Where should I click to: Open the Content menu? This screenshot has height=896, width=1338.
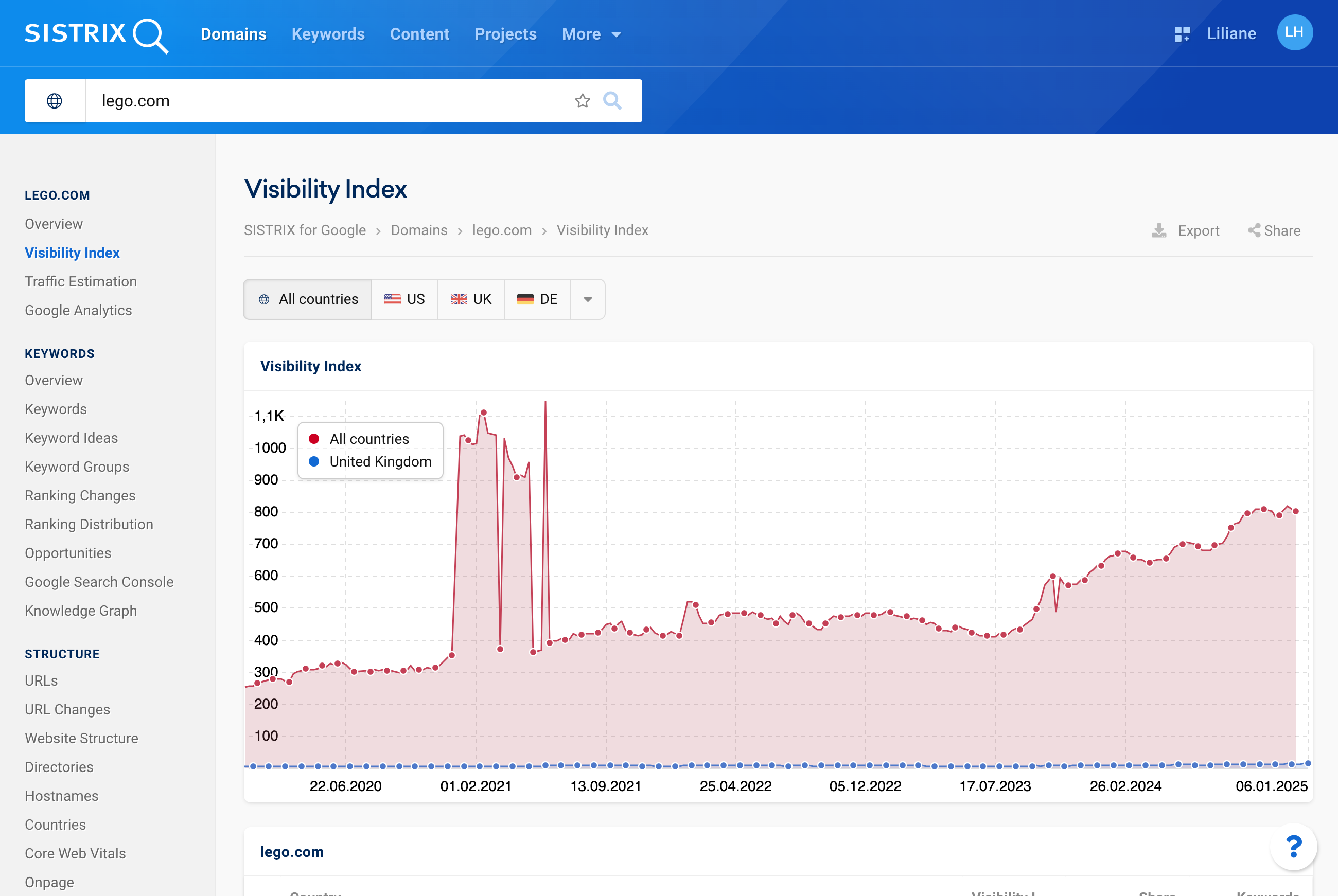[x=419, y=34]
